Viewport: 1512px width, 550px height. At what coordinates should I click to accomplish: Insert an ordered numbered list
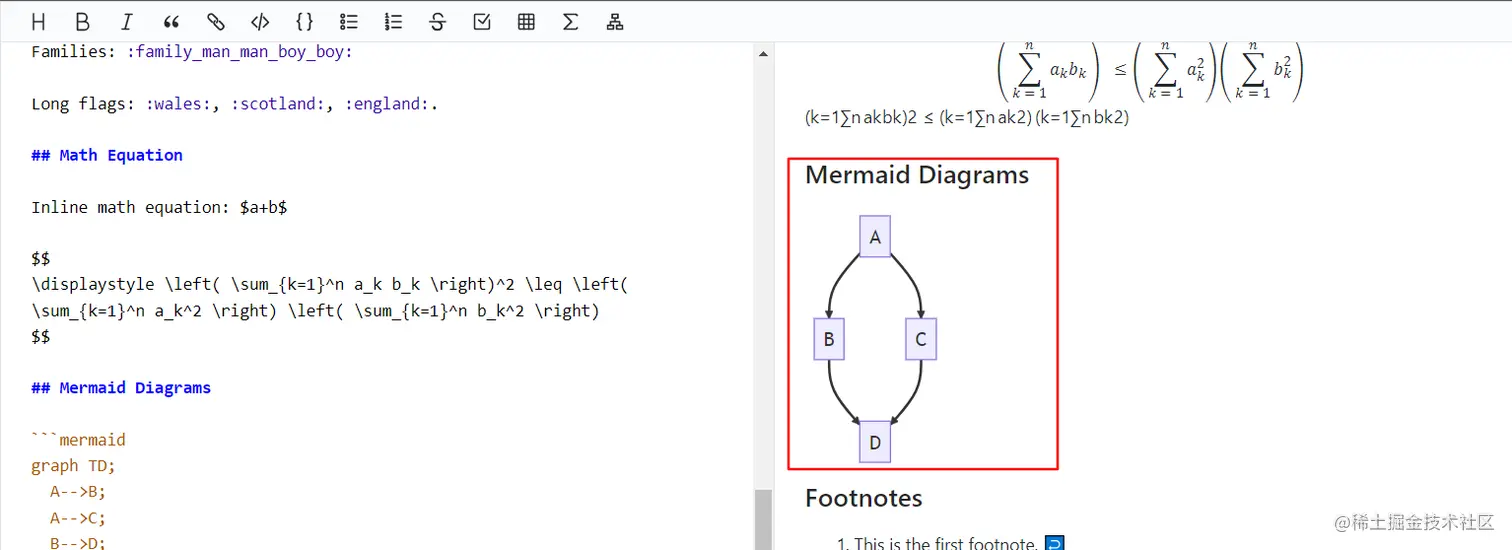click(x=393, y=22)
